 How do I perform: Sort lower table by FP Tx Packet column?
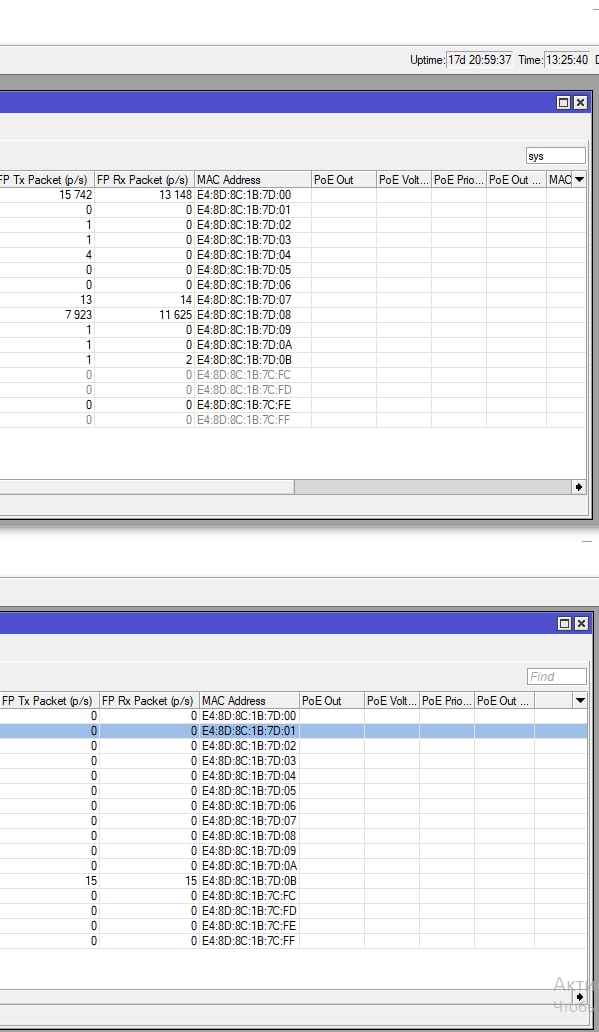(49, 700)
